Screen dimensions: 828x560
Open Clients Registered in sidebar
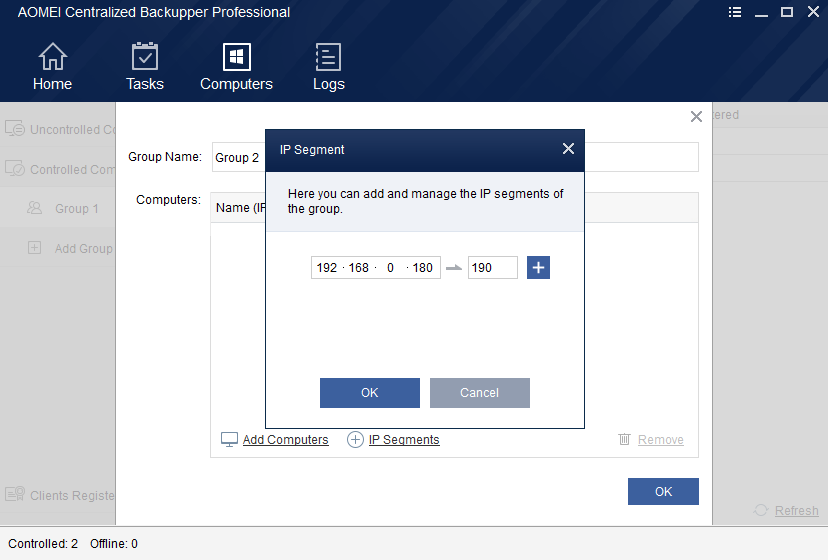pyautogui.click(x=58, y=496)
